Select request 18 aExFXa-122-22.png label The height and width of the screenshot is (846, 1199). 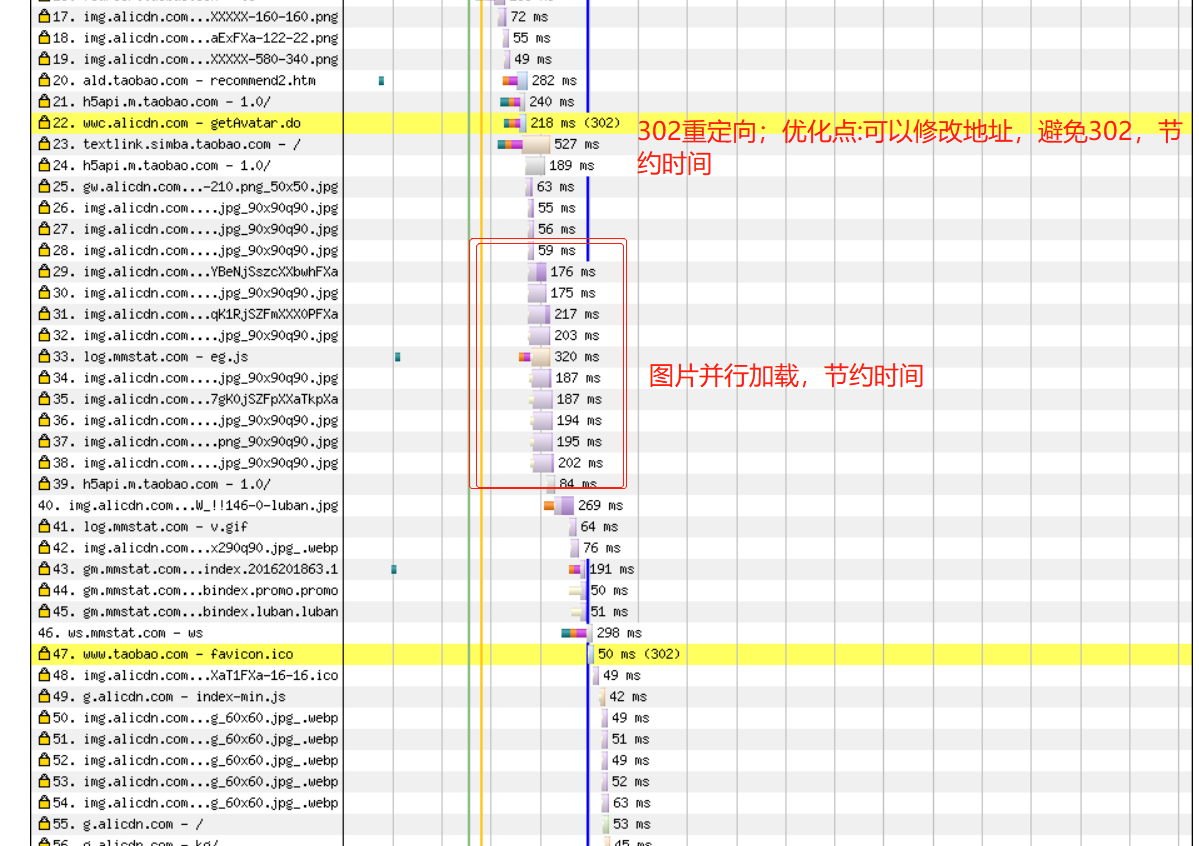click(x=196, y=37)
